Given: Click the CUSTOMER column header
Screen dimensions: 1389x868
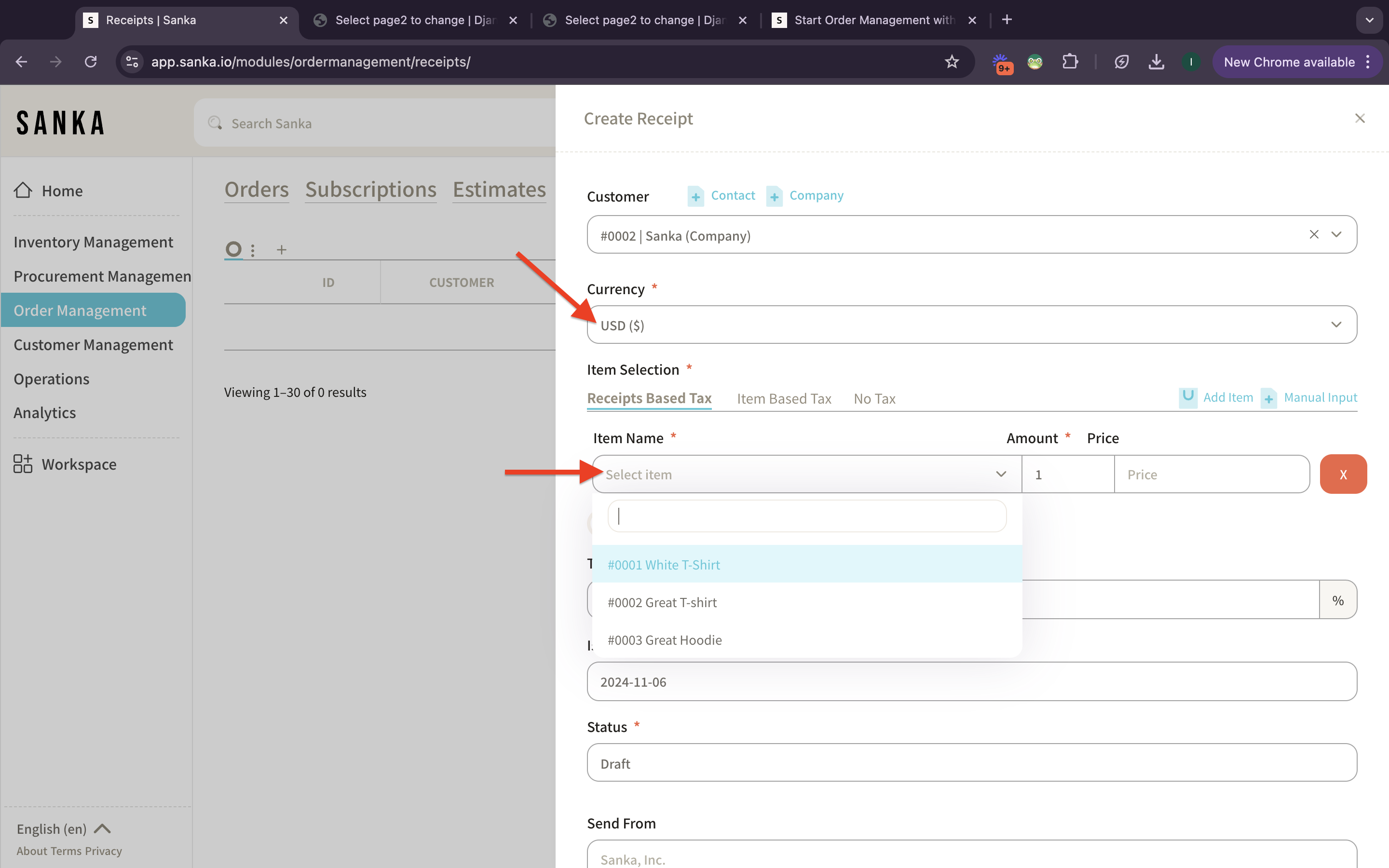Looking at the screenshot, I should tap(462, 282).
